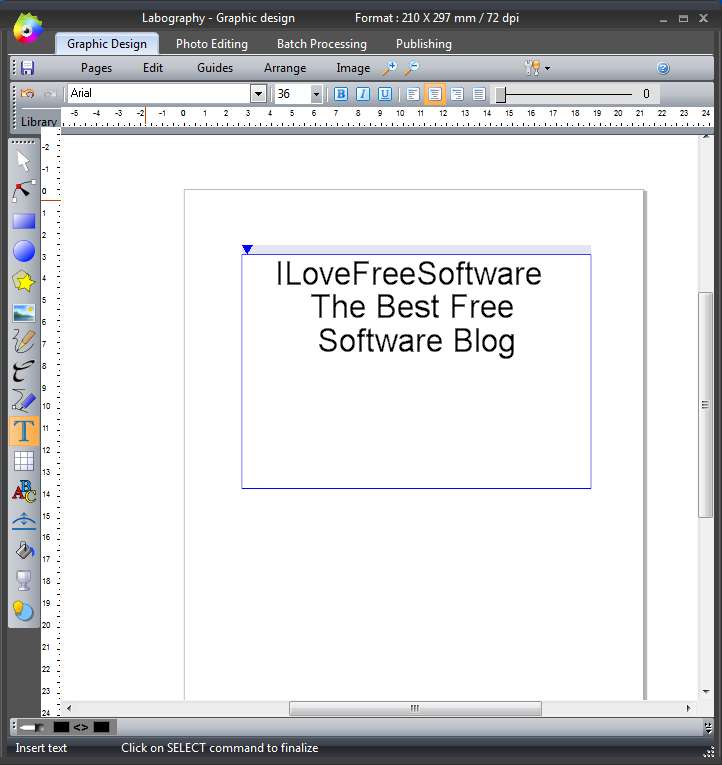The image size is (722, 765).
Task: Select the table grid tool
Action: point(23,461)
